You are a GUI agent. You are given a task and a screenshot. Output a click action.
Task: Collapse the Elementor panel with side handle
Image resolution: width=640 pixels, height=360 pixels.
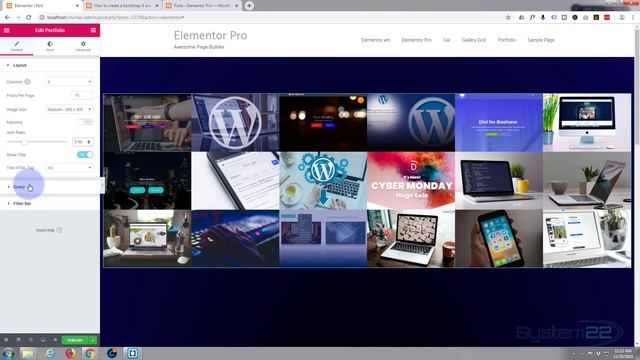[x=102, y=186]
